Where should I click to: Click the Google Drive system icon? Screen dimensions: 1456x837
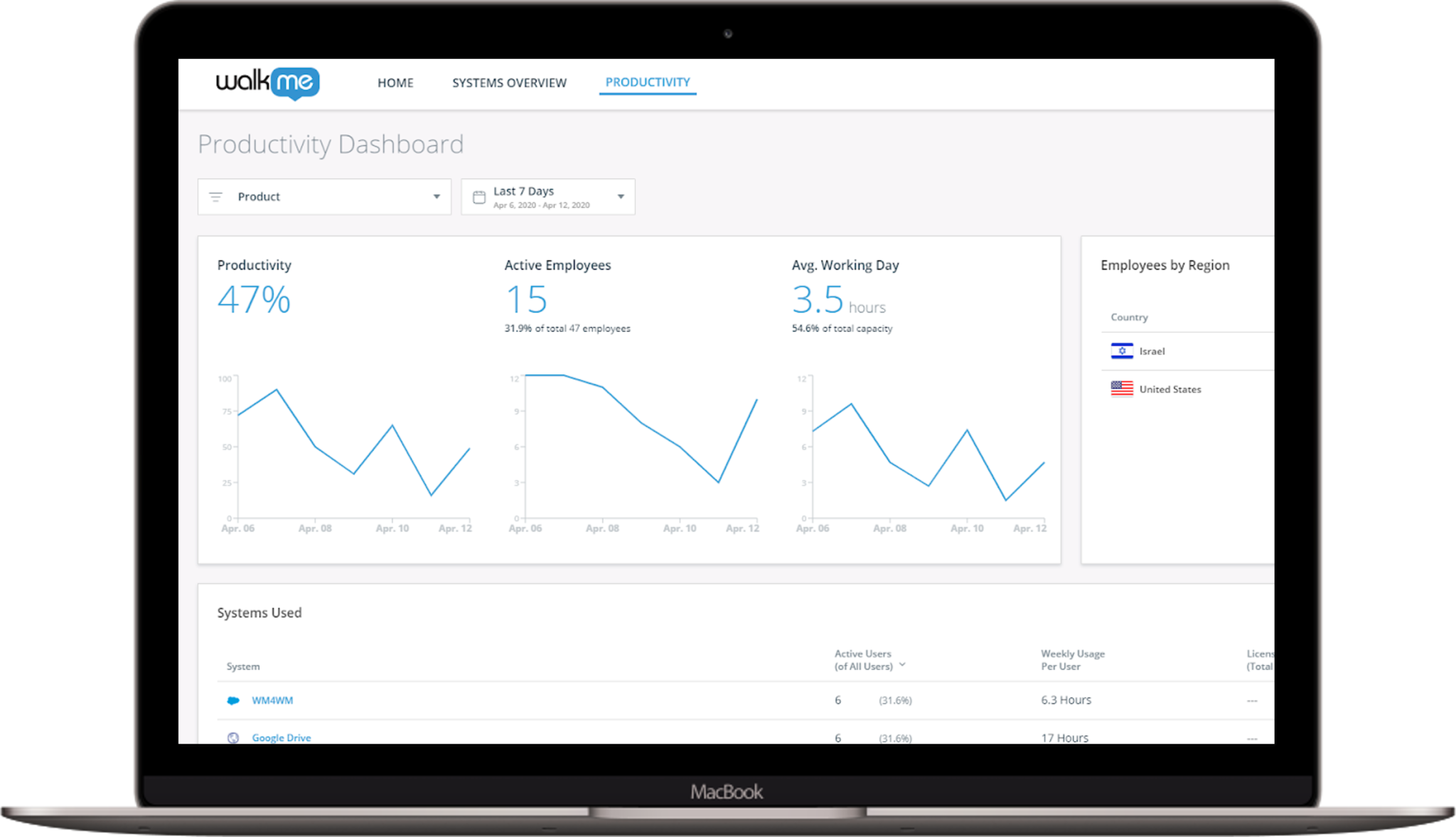pos(232,738)
